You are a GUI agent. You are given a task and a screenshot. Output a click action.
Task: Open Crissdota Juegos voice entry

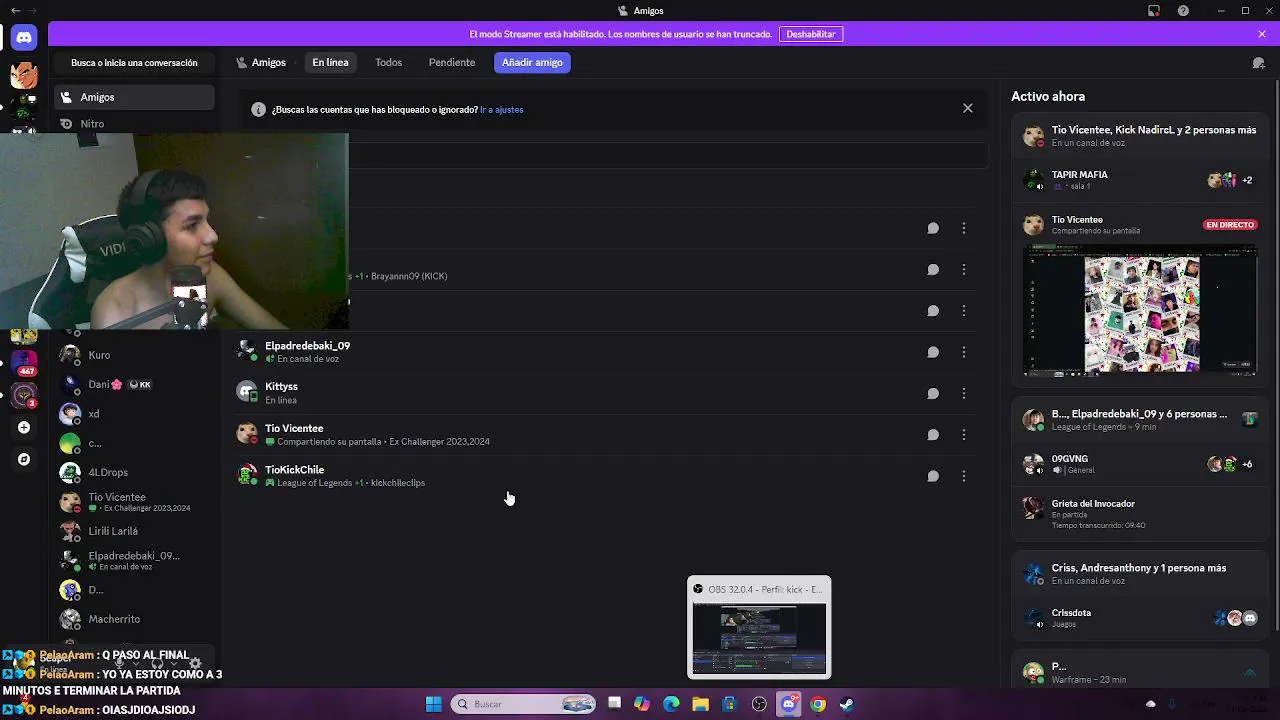pos(1140,618)
